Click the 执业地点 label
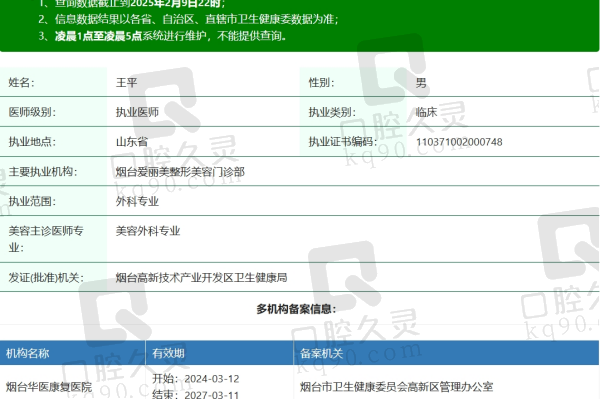This screenshot has width=600, height=399. [32, 142]
